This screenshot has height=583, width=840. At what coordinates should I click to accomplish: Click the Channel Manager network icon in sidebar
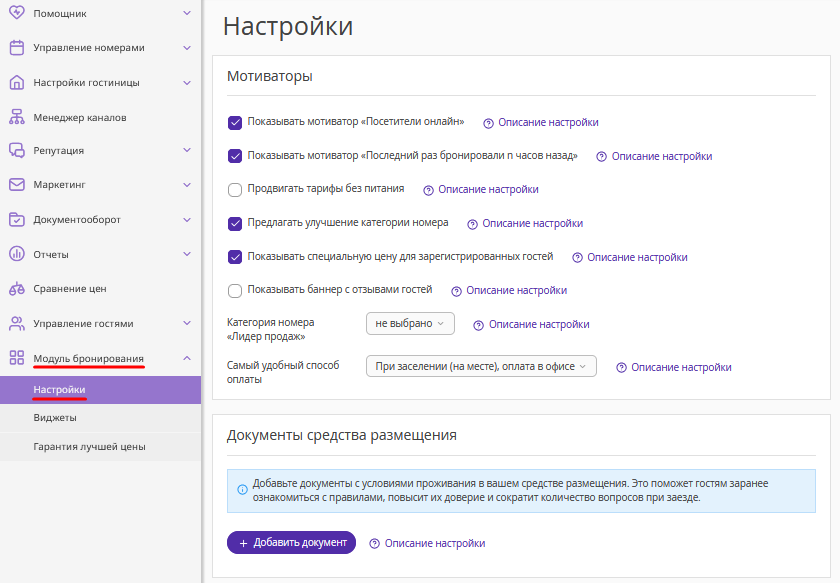16,117
